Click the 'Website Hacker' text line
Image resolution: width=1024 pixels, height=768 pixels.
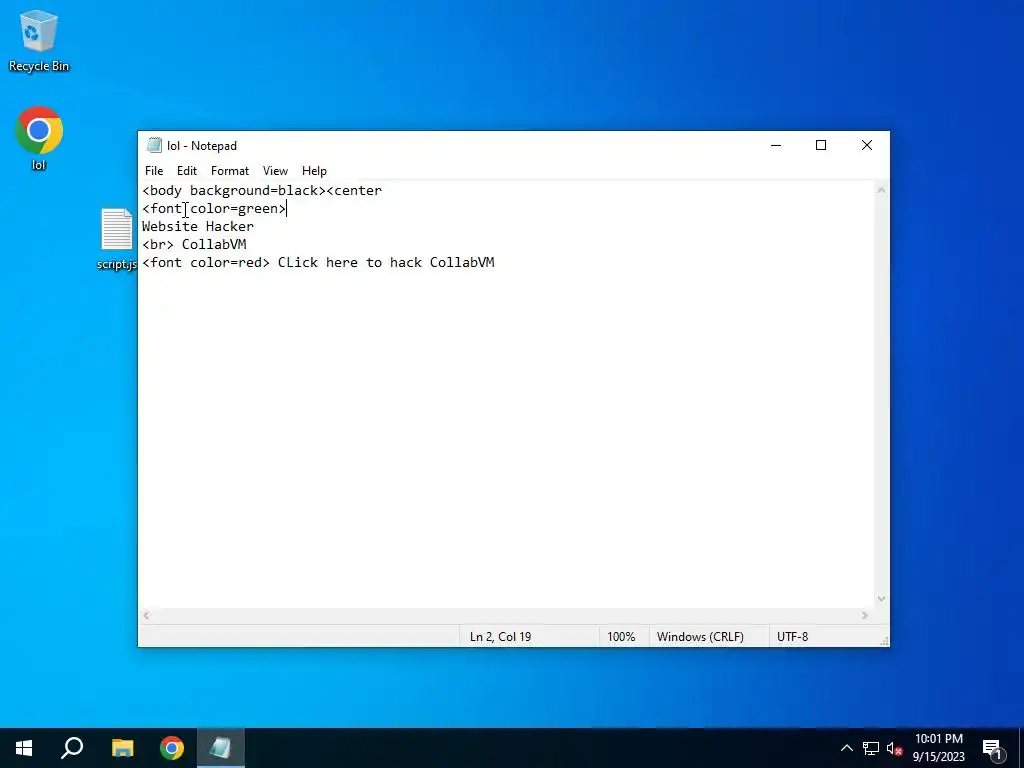pyautogui.click(x=198, y=227)
